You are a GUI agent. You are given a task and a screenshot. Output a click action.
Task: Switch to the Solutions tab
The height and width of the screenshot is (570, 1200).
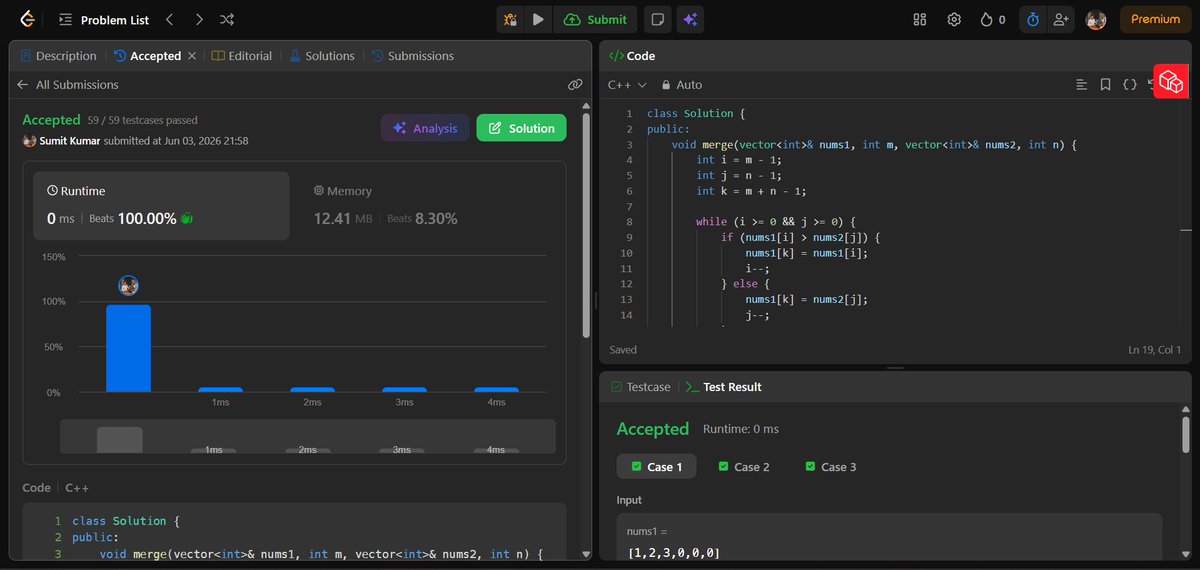pyautogui.click(x=322, y=56)
